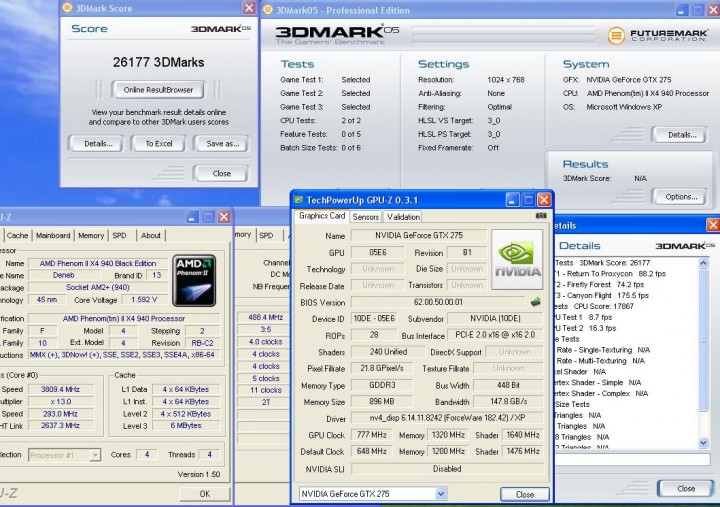Click the 3DMark Score window title icon
The width and height of the screenshot is (720, 507).
[67, 8]
